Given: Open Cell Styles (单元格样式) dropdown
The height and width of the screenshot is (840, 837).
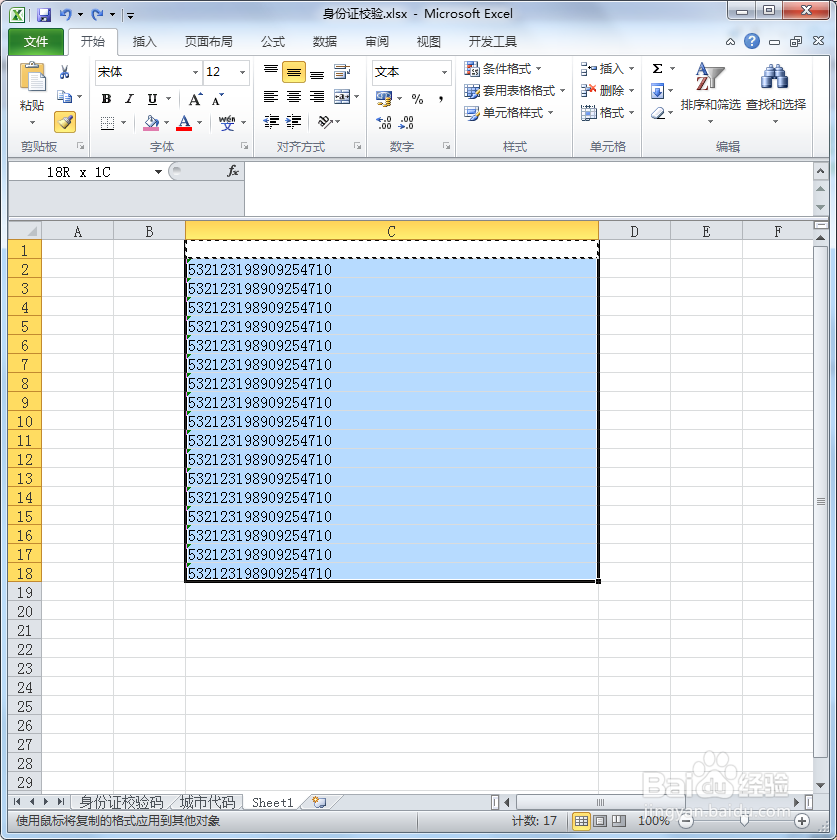Looking at the screenshot, I should coord(509,113).
